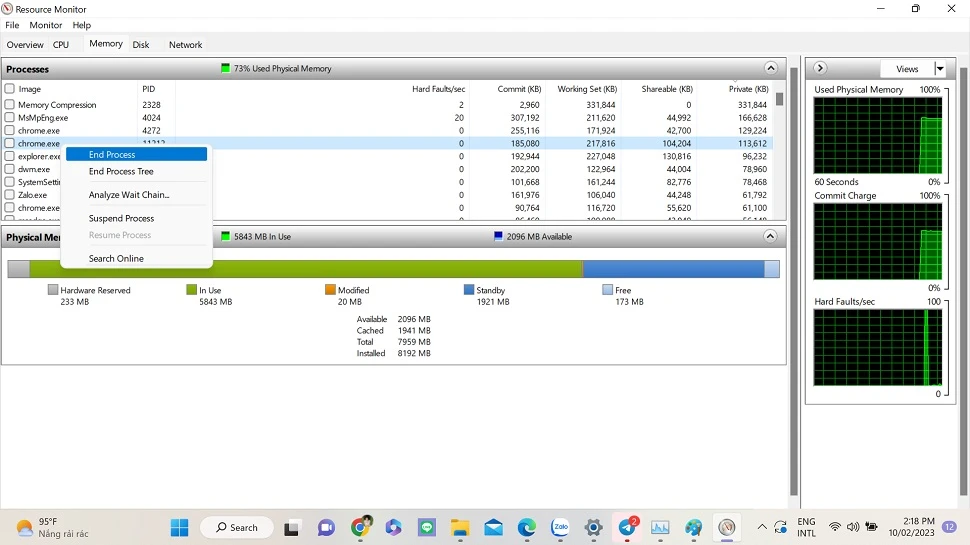Hide the graphs pane with arrow button

[x=820, y=69]
